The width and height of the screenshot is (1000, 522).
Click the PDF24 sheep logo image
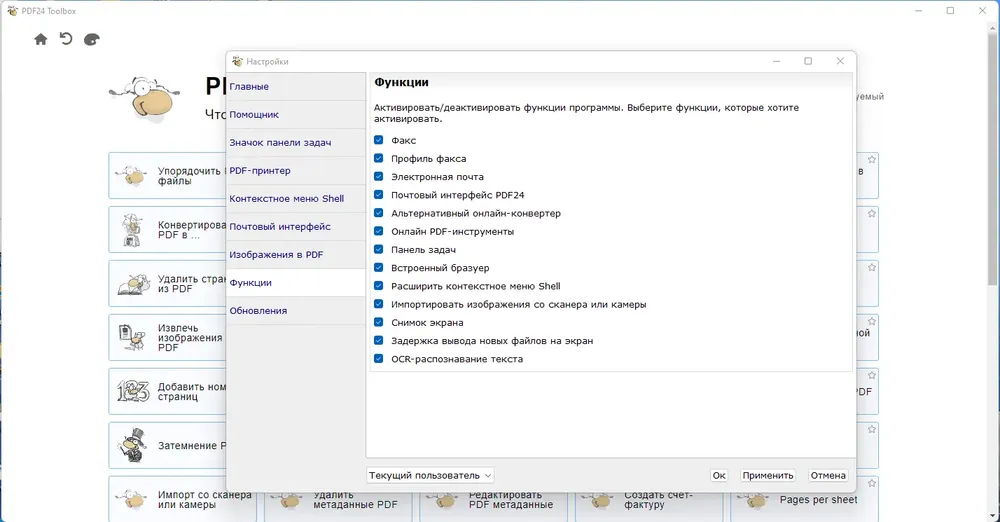coord(145,99)
